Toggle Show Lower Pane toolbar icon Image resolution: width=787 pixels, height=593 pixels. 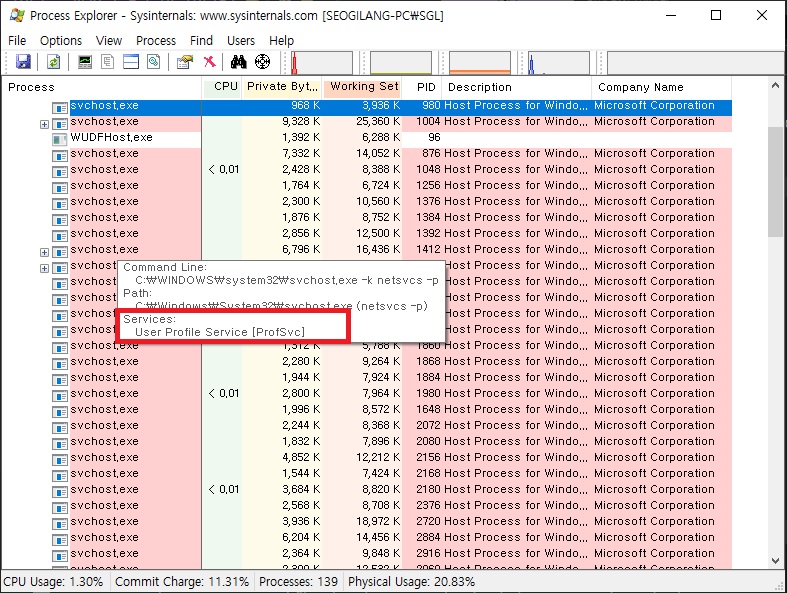[x=131, y=62]
